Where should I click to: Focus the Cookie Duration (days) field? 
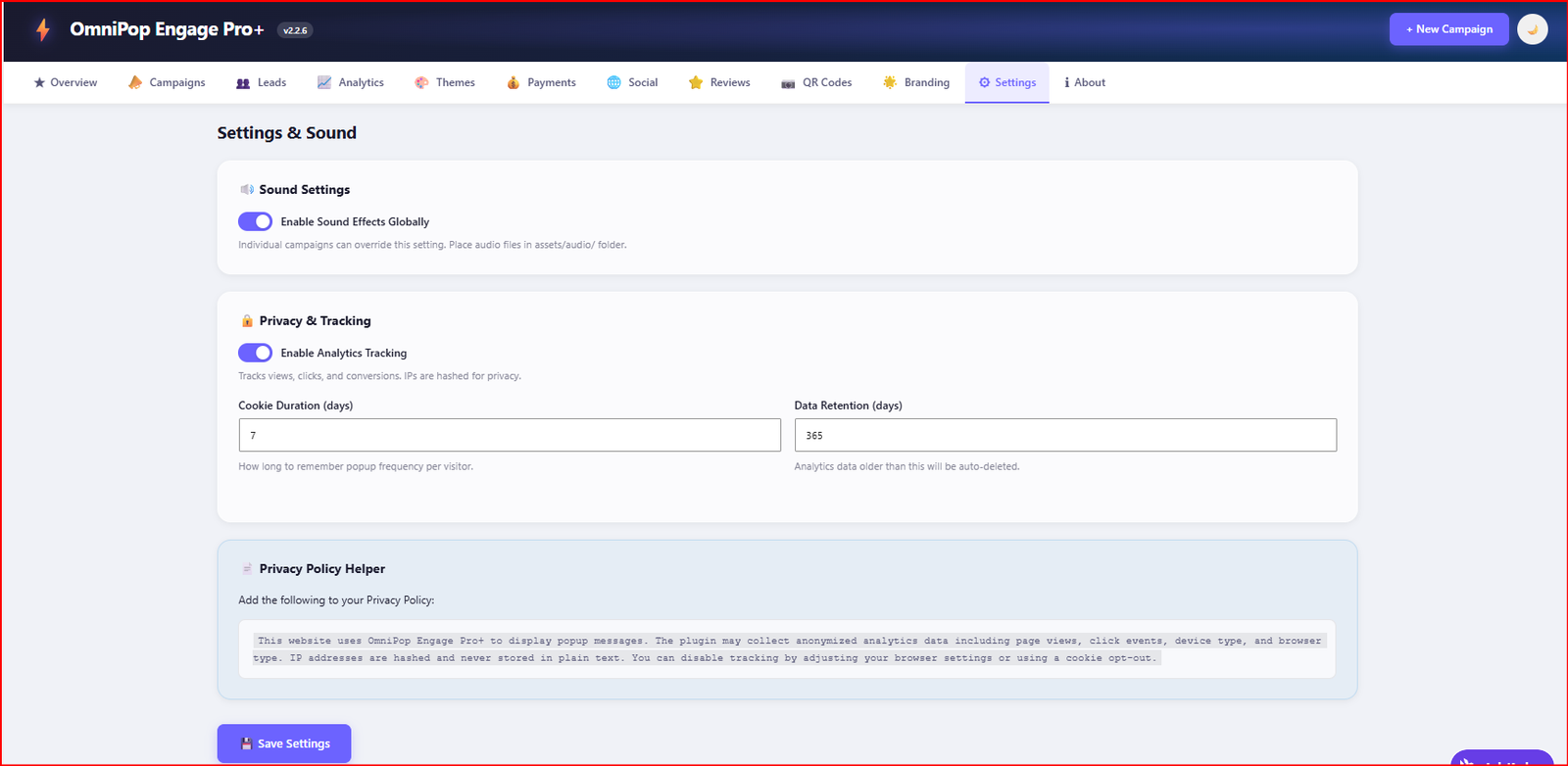pyautogui.click(x=510, y=435)
